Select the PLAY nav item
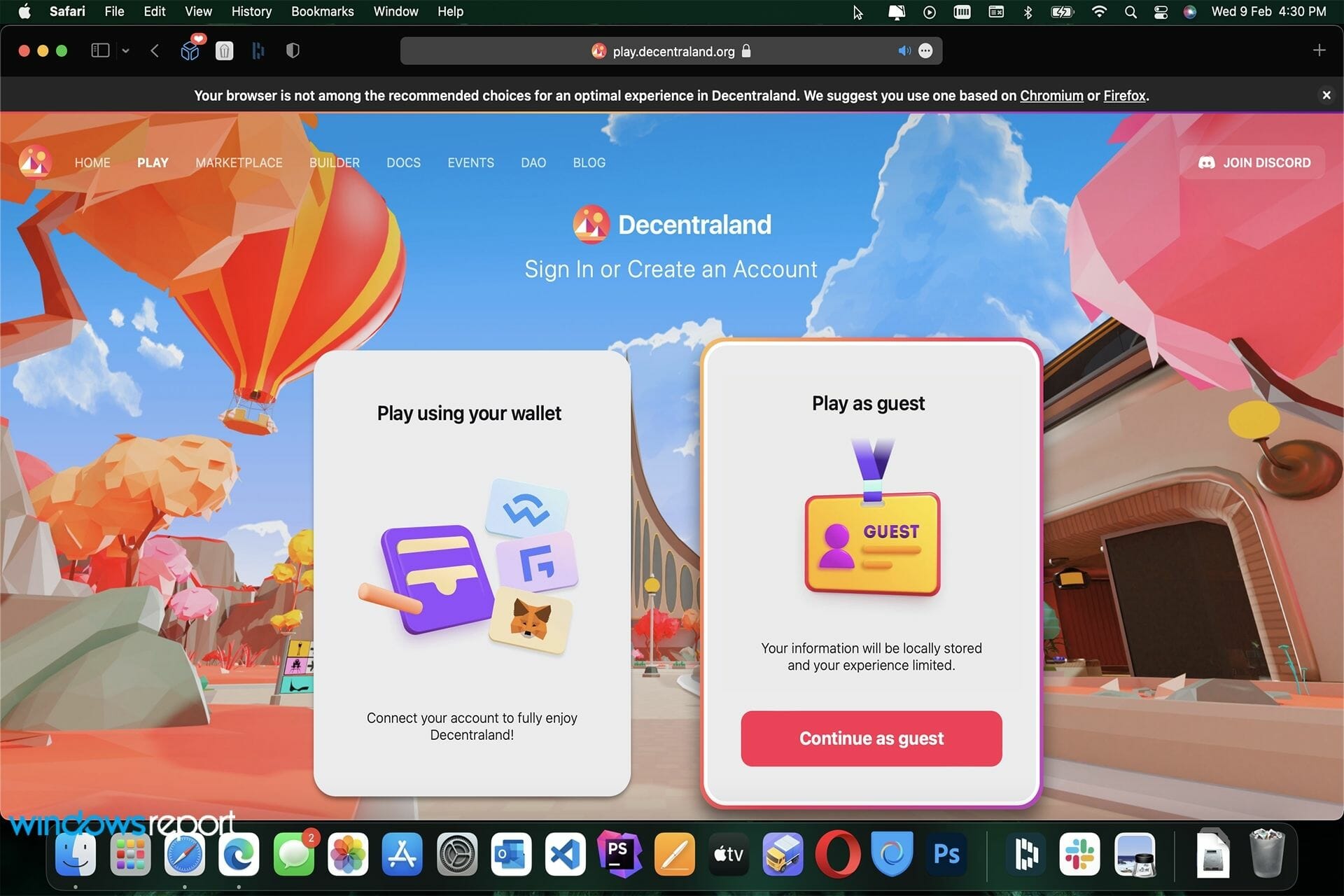 point(153,162)
